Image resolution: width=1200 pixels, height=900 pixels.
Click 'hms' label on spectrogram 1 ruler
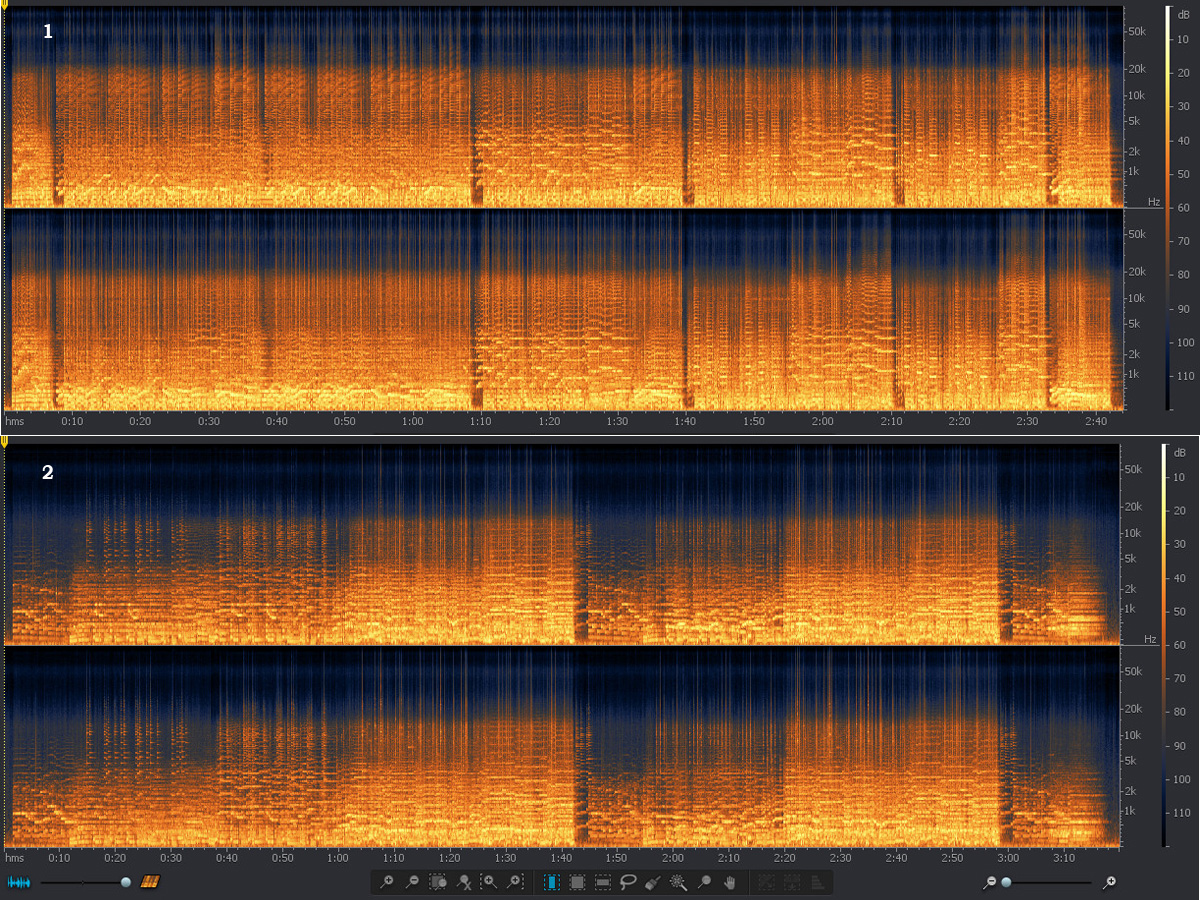14,421
